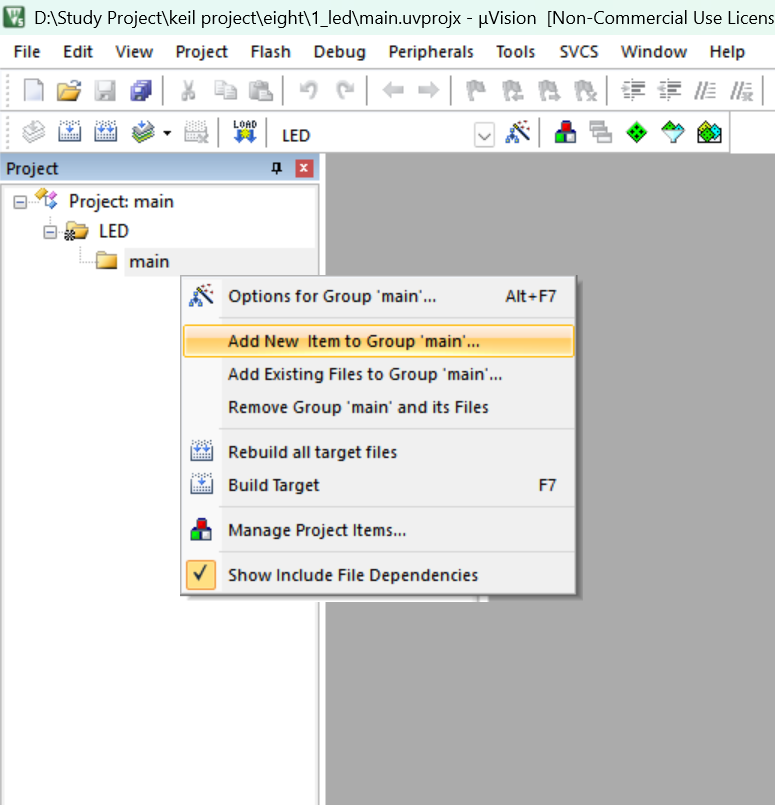
Task: Click the Manage Project Items blocks icon
Action: coord(565,132)
